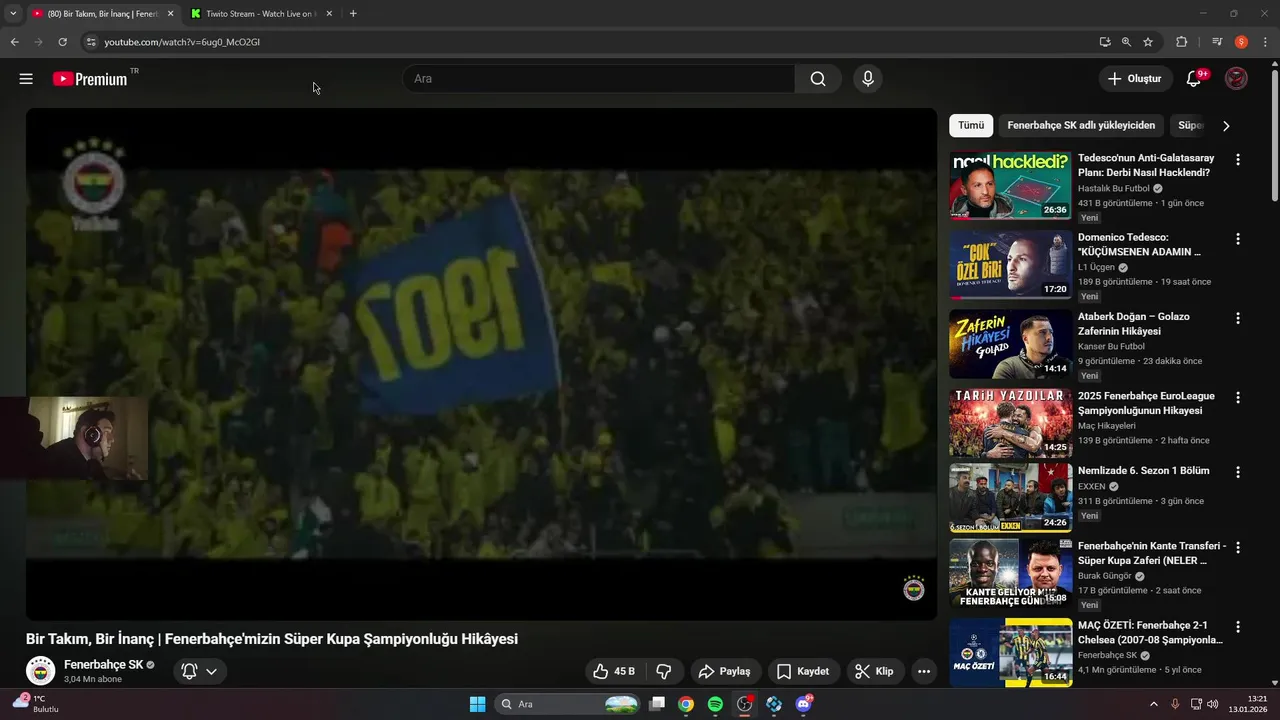The width and height of the screenshot is (1280, 720).
Task: Bookmark this page with star icon
Action: pos(1148,42)
